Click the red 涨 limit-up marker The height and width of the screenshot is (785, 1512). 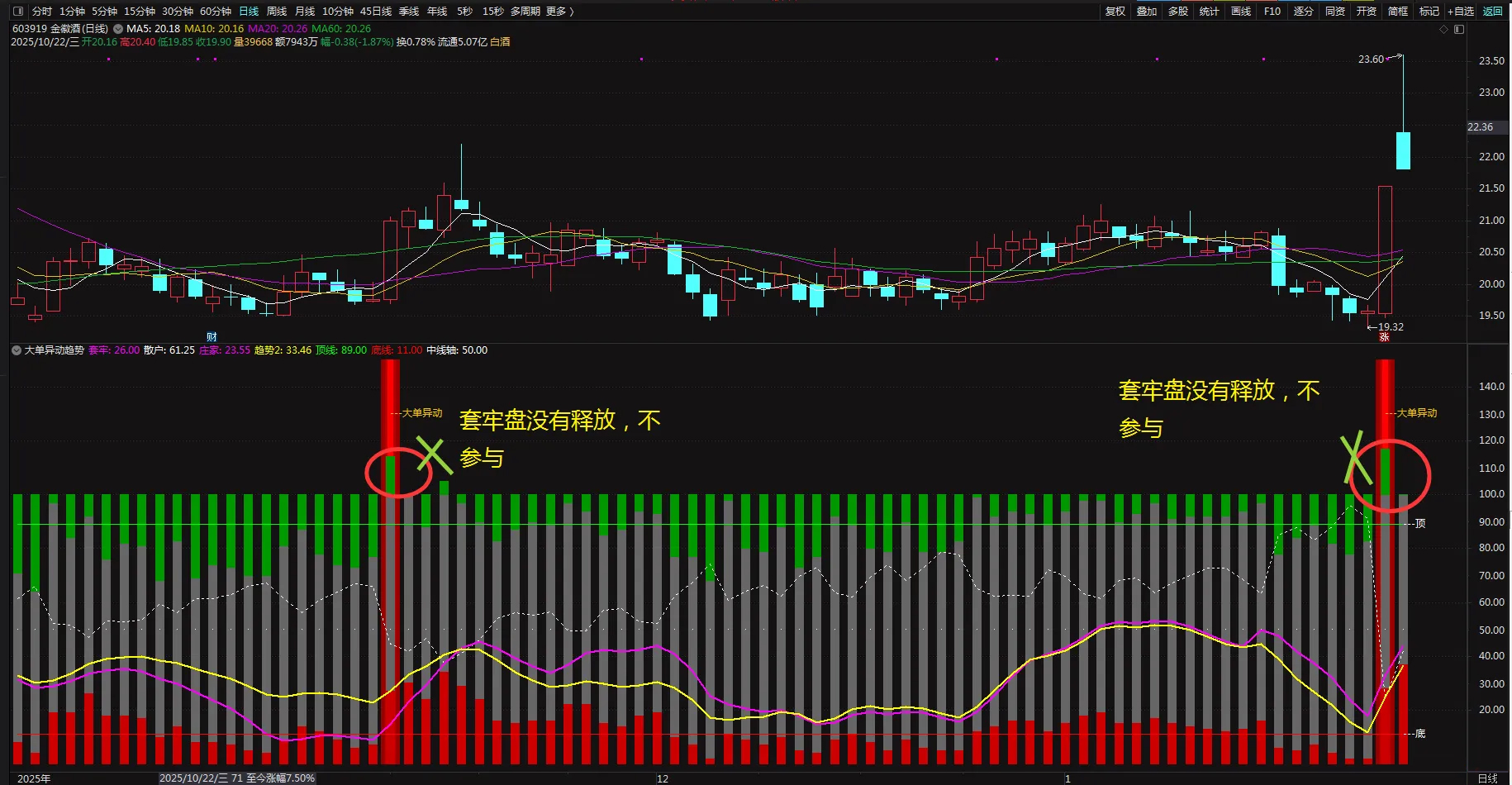coord(1384,337)
